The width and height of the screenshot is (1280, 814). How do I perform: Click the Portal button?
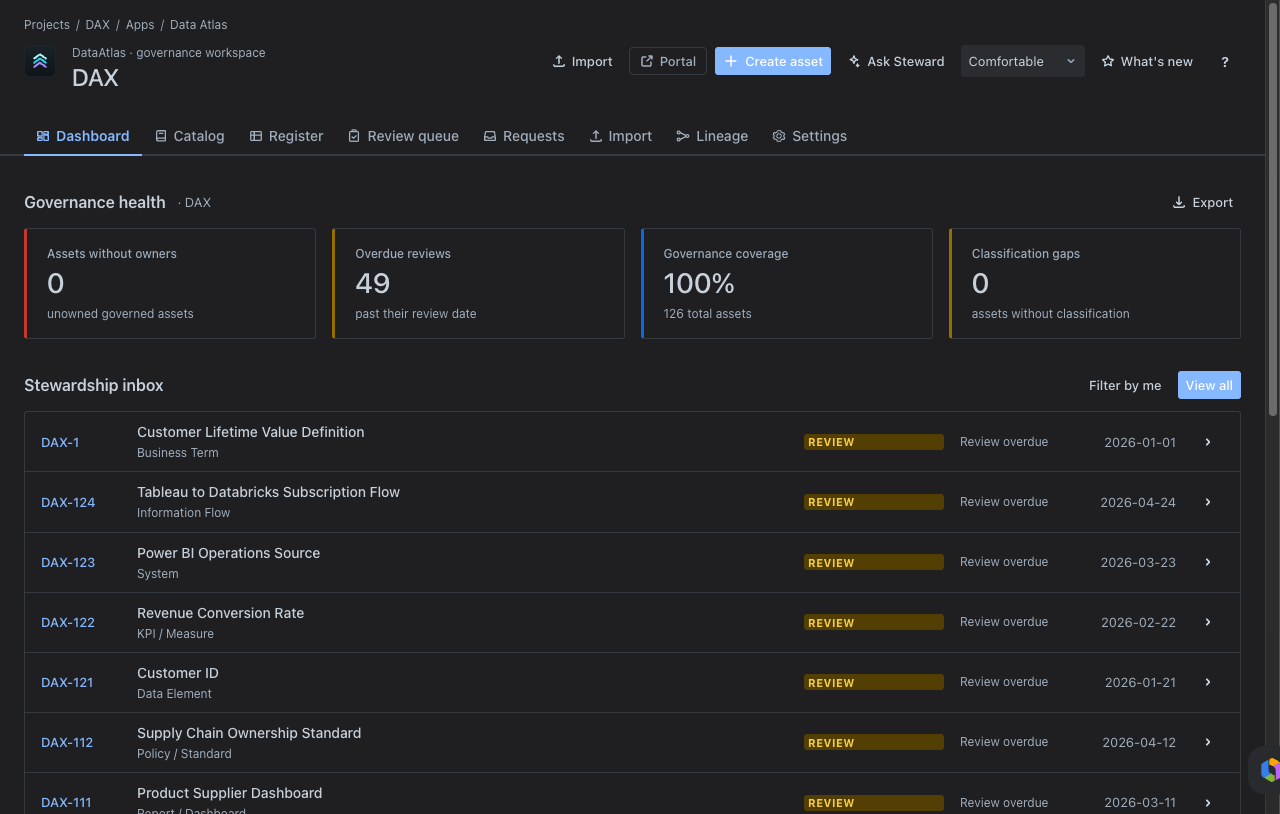(668, 61)
